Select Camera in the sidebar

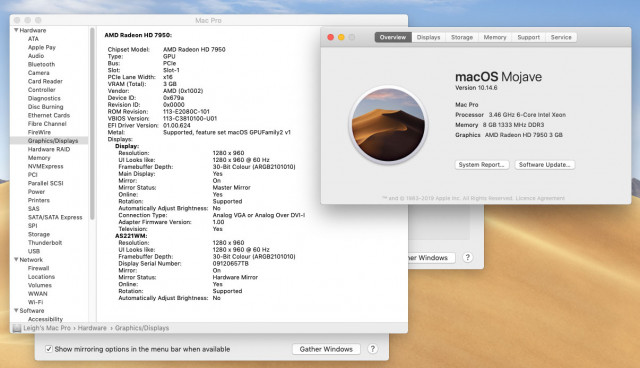pyautogui.click(x=38, y=73)
